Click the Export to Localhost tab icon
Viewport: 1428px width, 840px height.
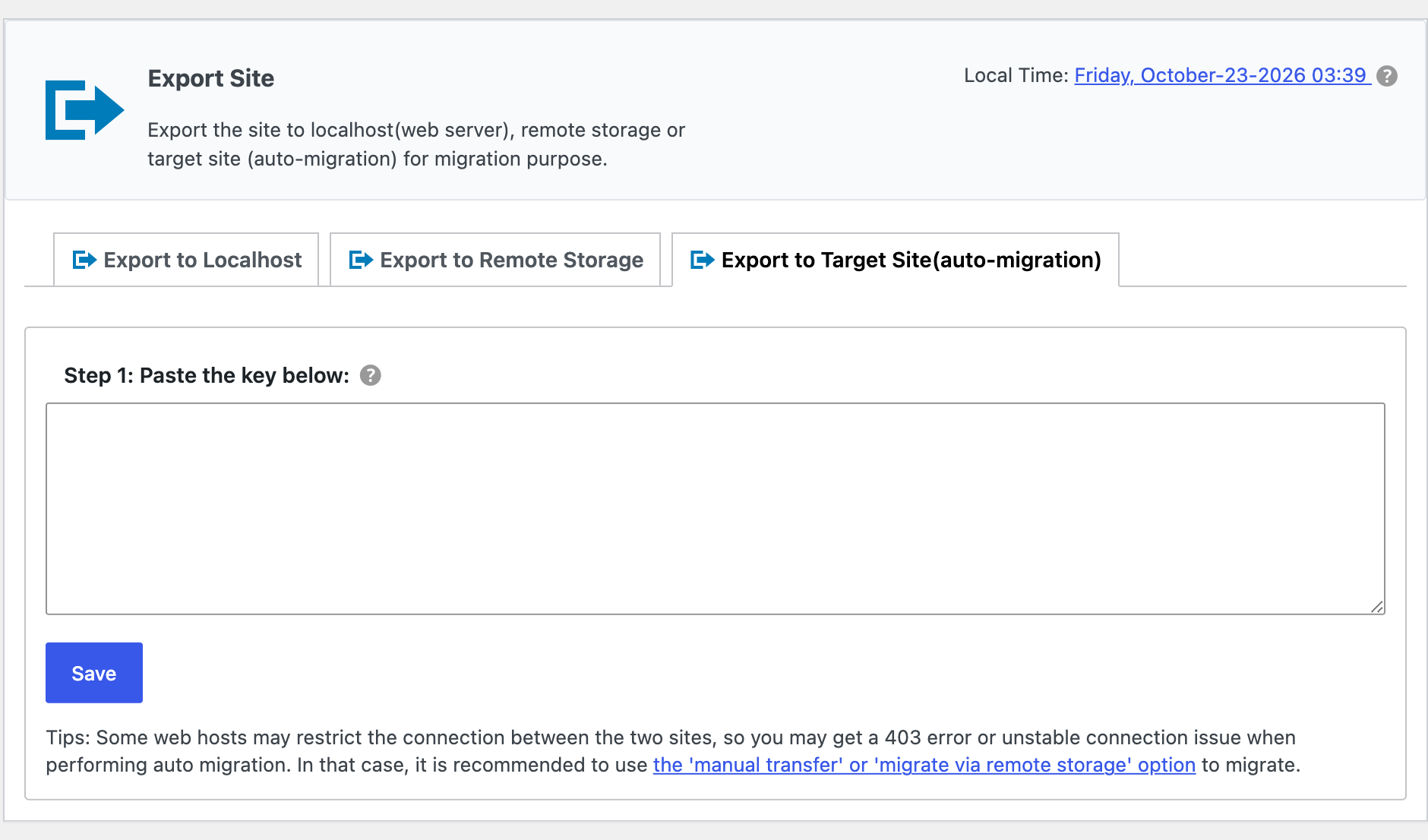pos(84,260)
